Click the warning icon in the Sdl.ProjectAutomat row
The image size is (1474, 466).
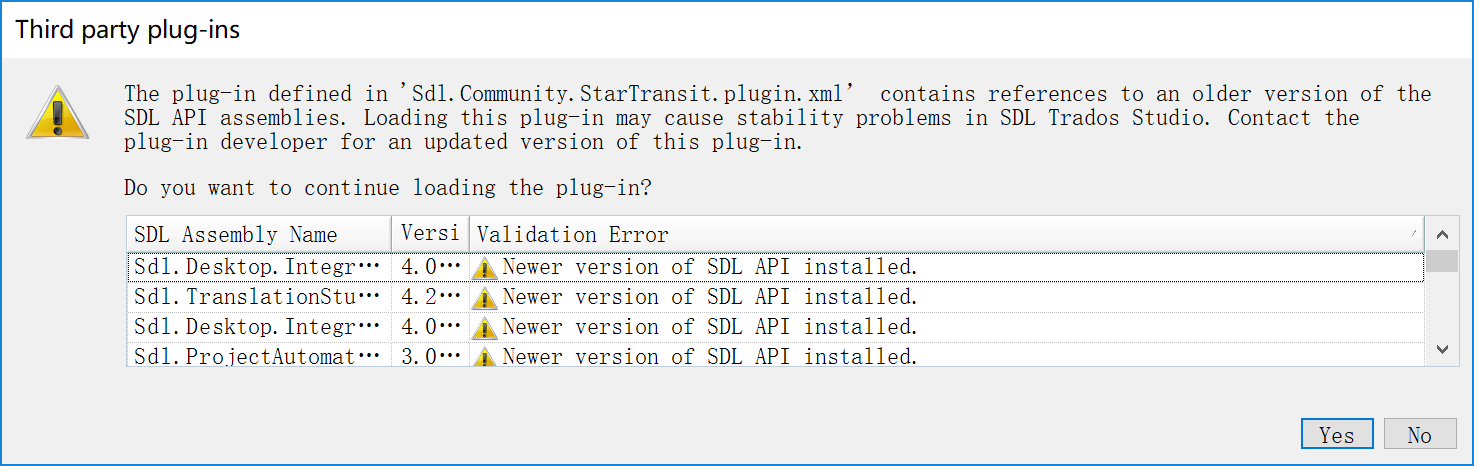point(485,357)
